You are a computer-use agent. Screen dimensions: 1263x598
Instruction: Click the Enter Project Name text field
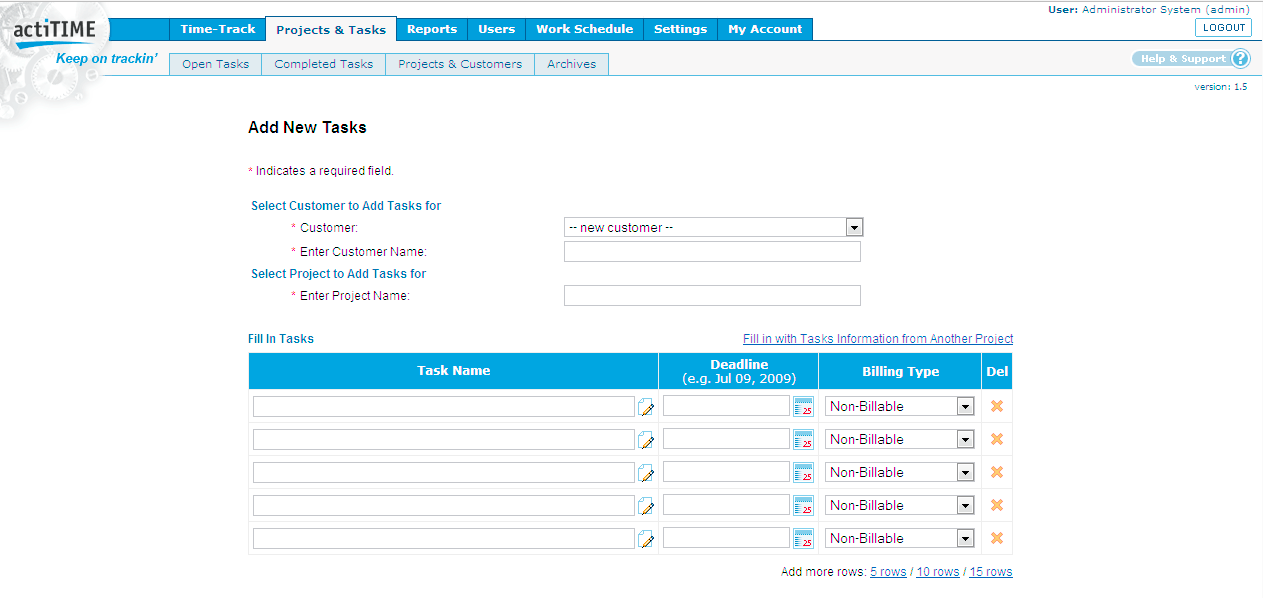(x=712, y=296)
